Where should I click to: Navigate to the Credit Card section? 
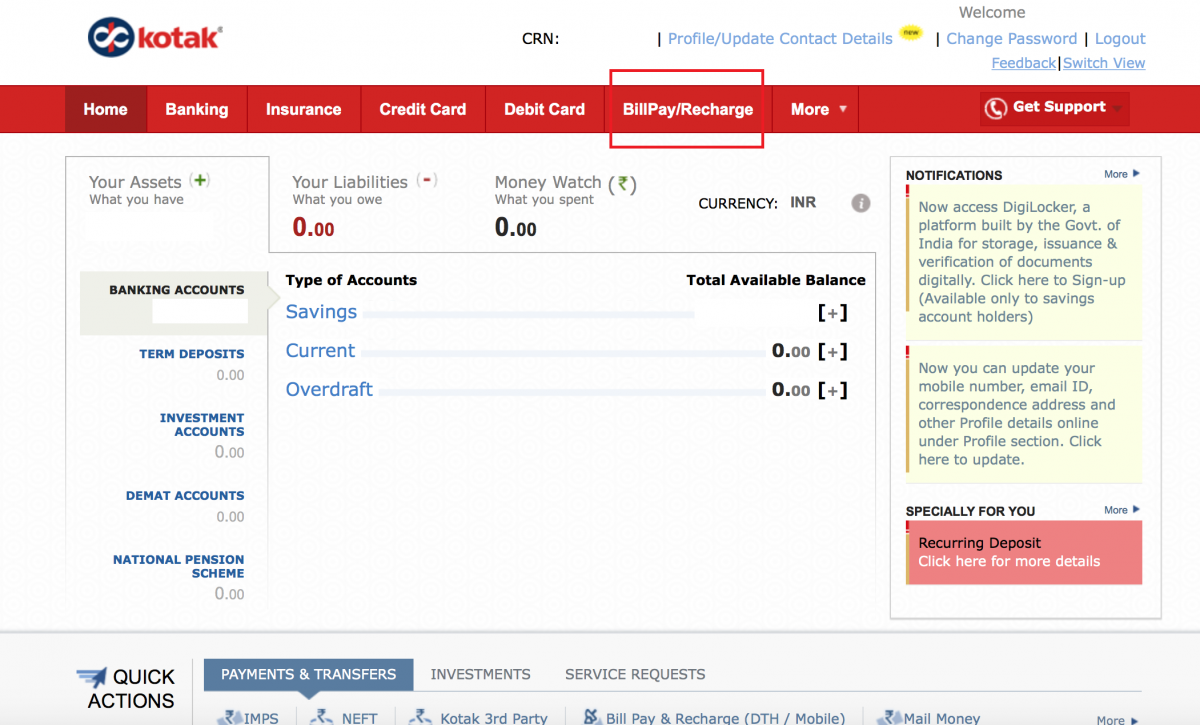click(422, 109)
